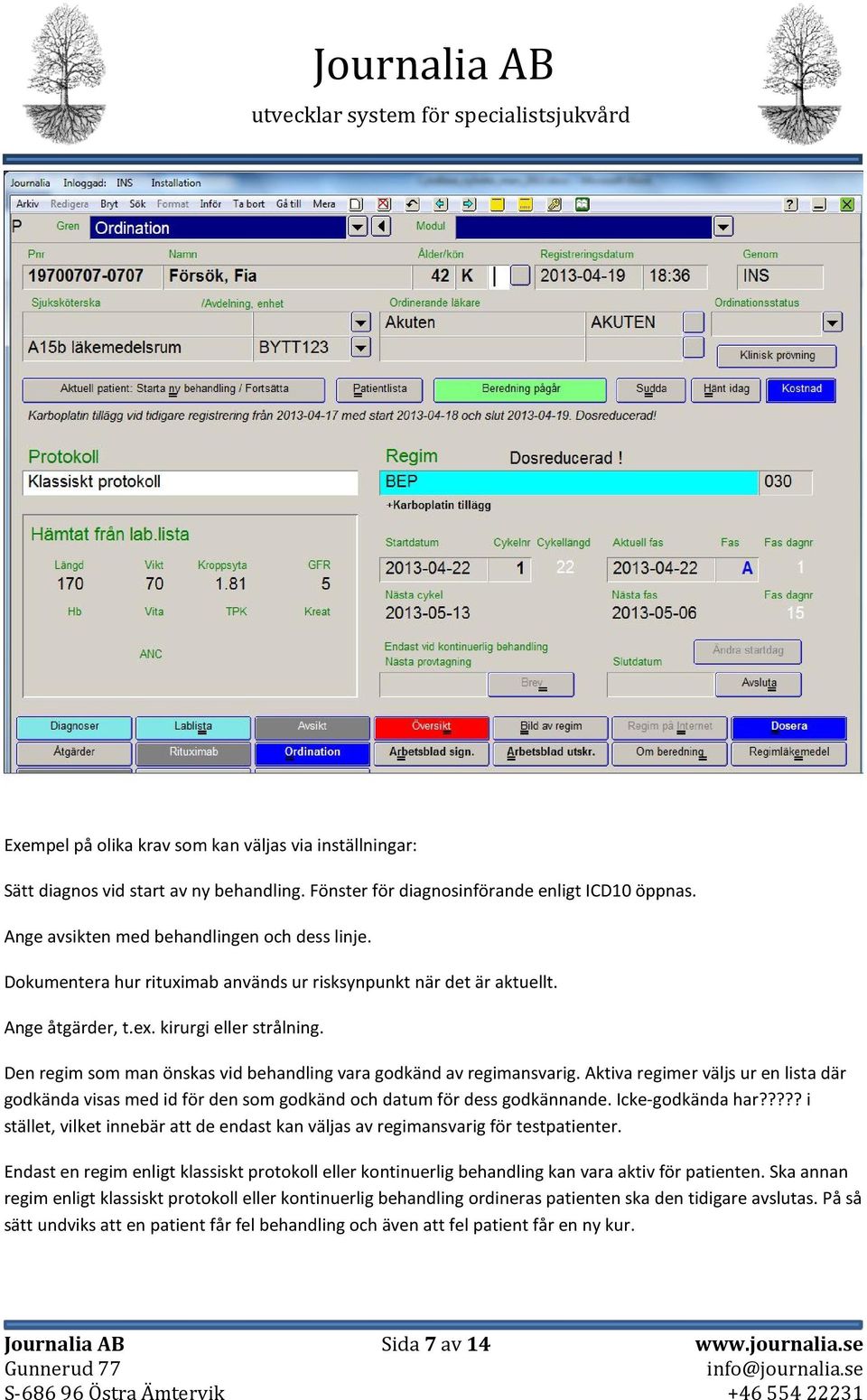Open the Gå till menu

[289, 204]
